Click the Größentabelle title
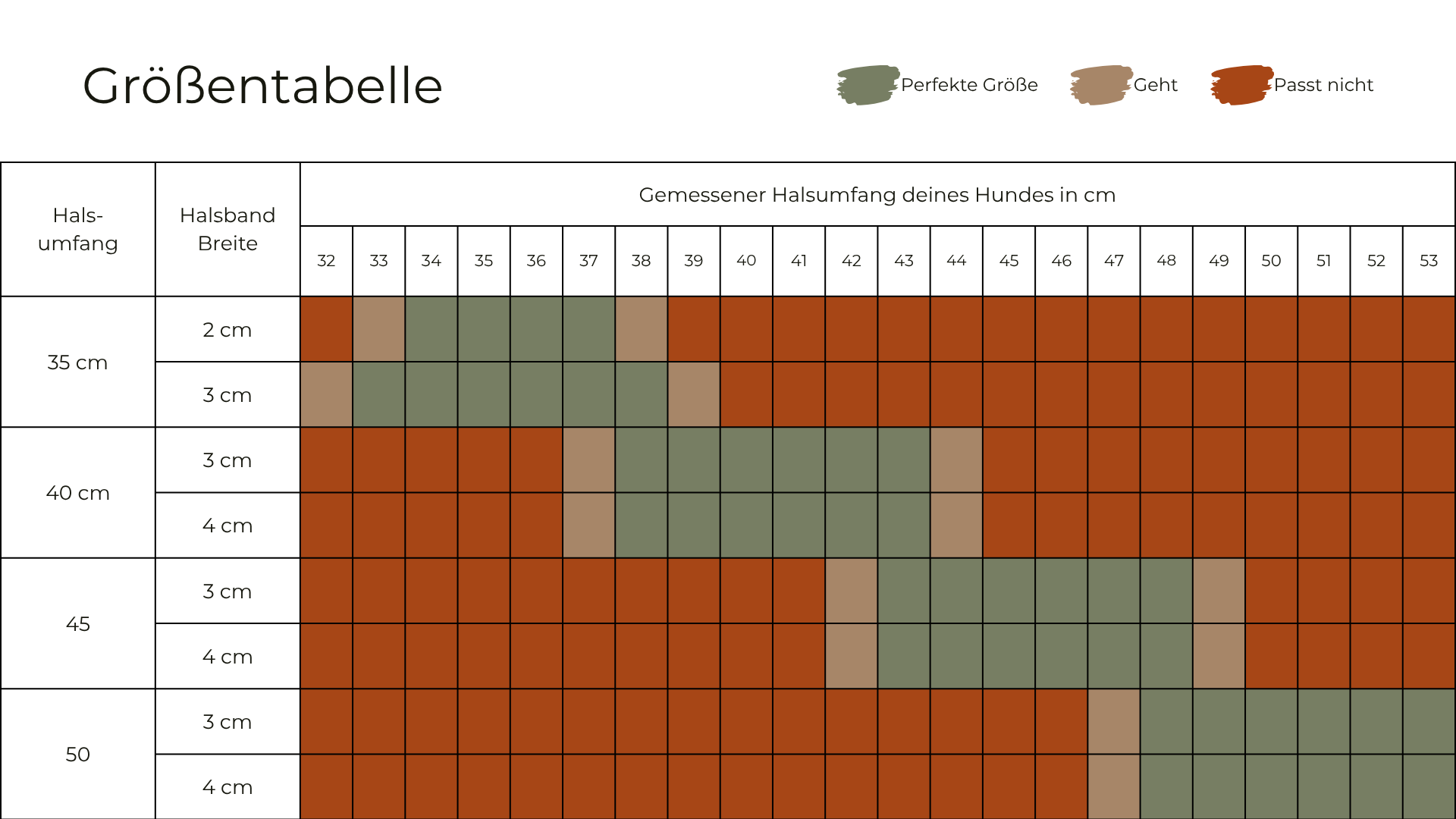Viewport: 1456px width, 819px height. point(262,85)
